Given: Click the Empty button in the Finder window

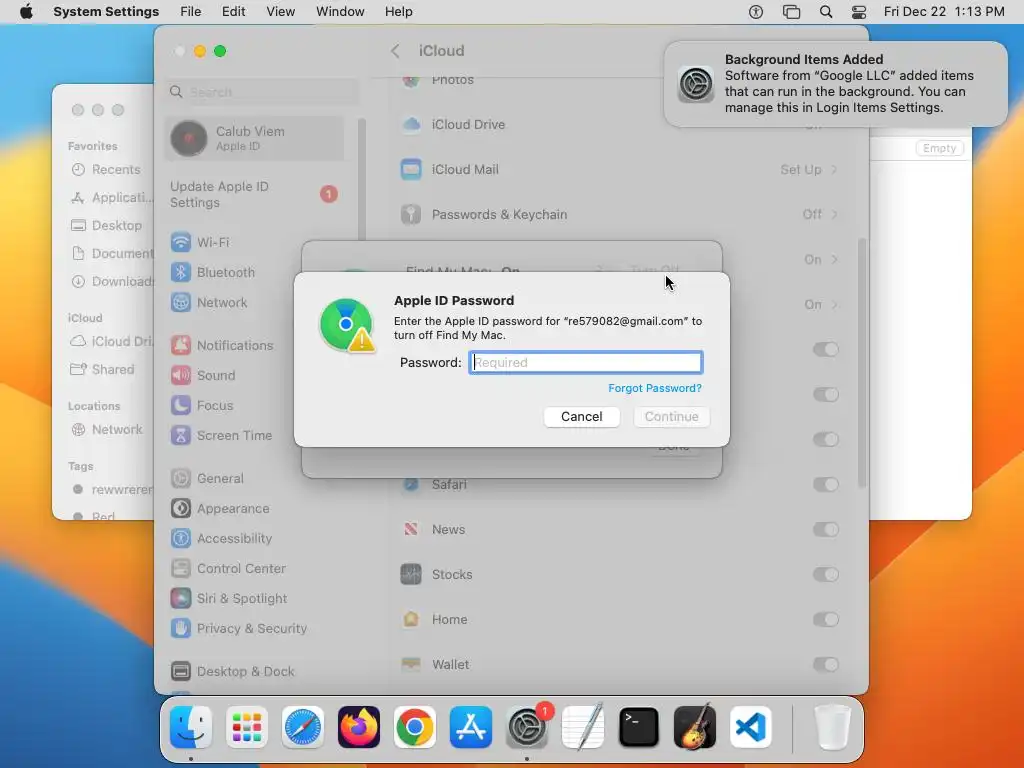Looking at the screenshot, I should (x=939, y=148).
